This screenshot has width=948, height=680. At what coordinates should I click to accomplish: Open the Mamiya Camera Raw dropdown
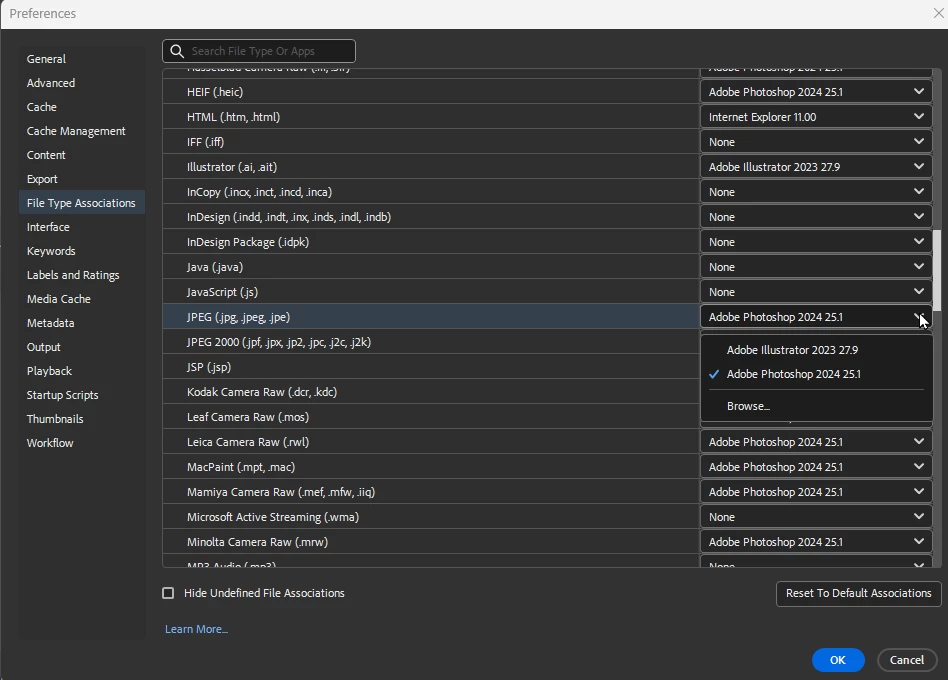[816, 492]
